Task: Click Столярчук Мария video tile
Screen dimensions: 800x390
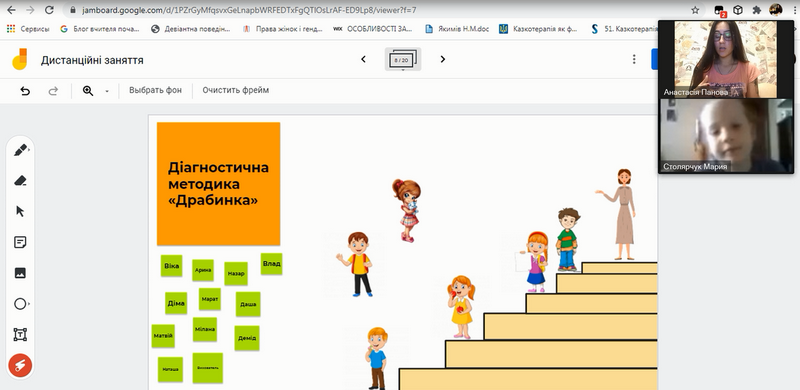Action: (x=726, y=135)
